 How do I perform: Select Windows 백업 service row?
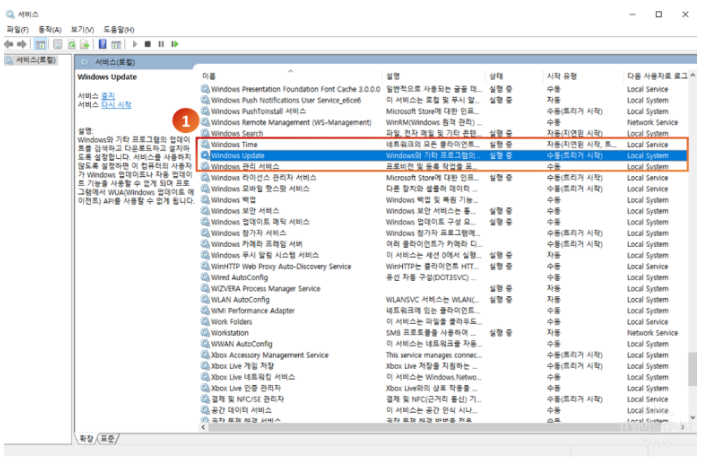tap(443, 200)
